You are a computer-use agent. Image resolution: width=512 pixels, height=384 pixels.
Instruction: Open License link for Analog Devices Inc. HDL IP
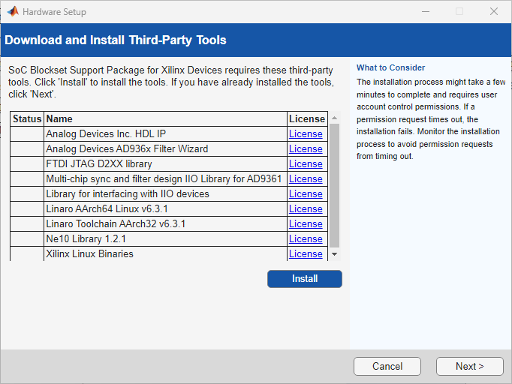306,134
